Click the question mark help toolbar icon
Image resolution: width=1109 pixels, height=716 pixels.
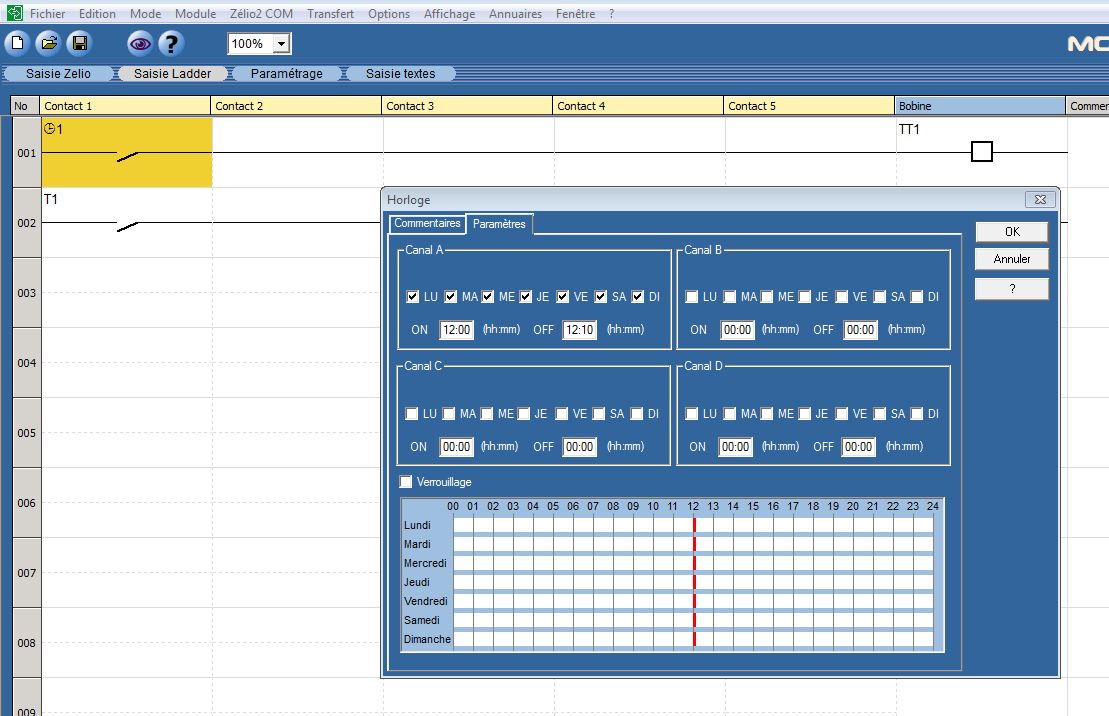(171, 43)
